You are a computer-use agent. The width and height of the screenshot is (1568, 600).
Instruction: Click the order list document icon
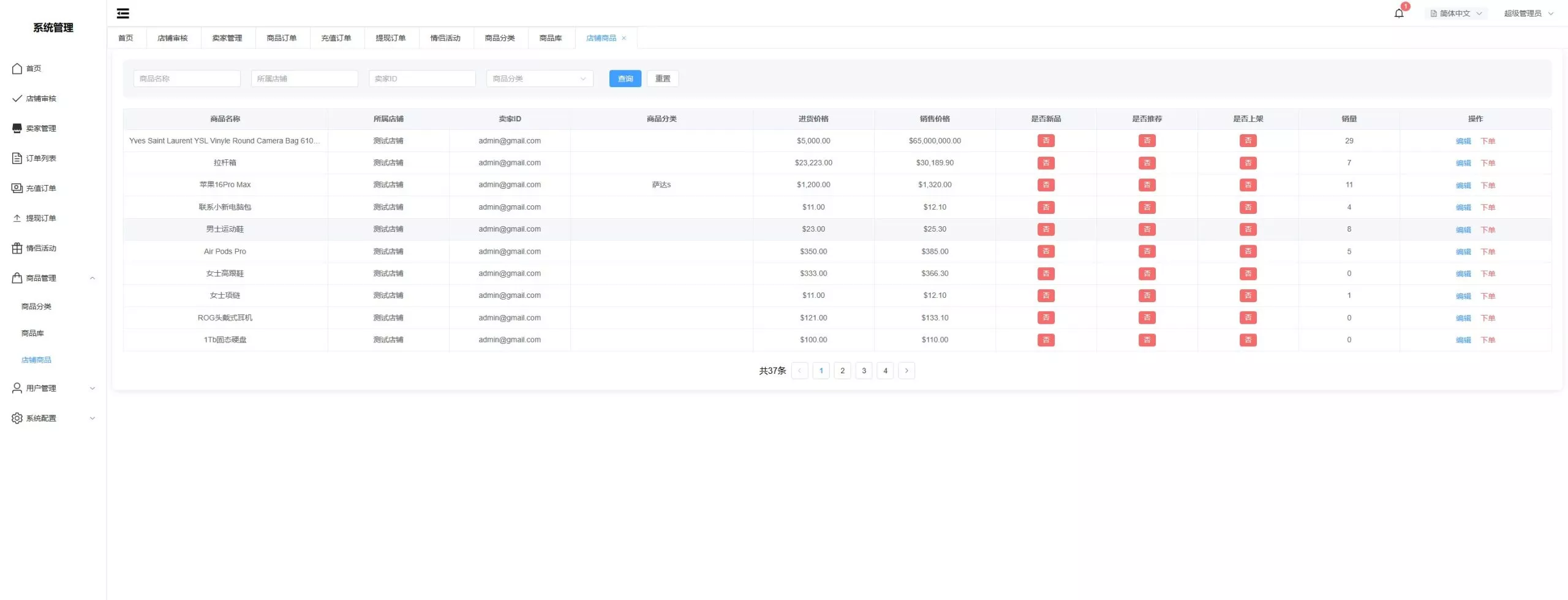pos(17,158)
